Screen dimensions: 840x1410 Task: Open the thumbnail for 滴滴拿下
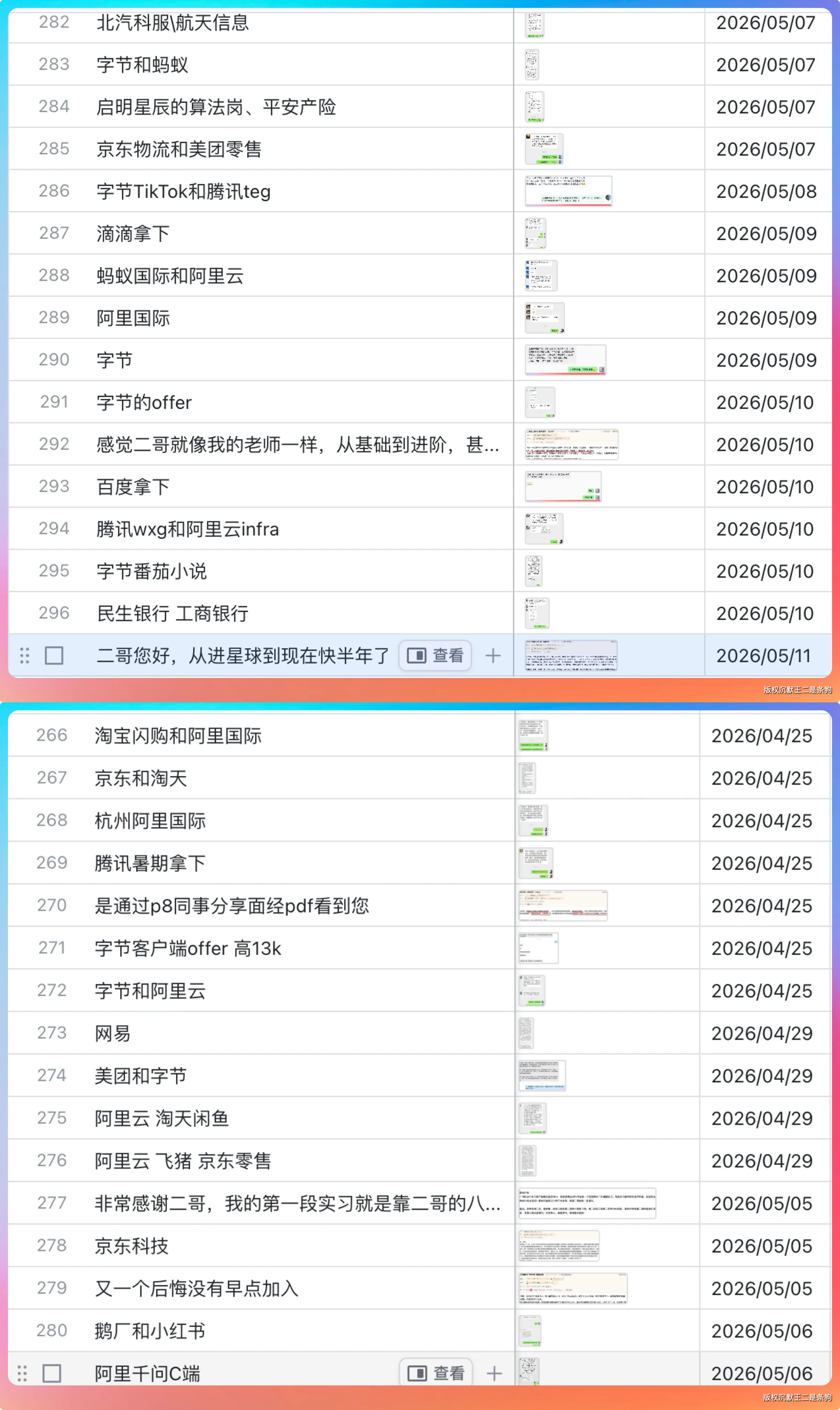pyautogui.click(x=535, y=233)
